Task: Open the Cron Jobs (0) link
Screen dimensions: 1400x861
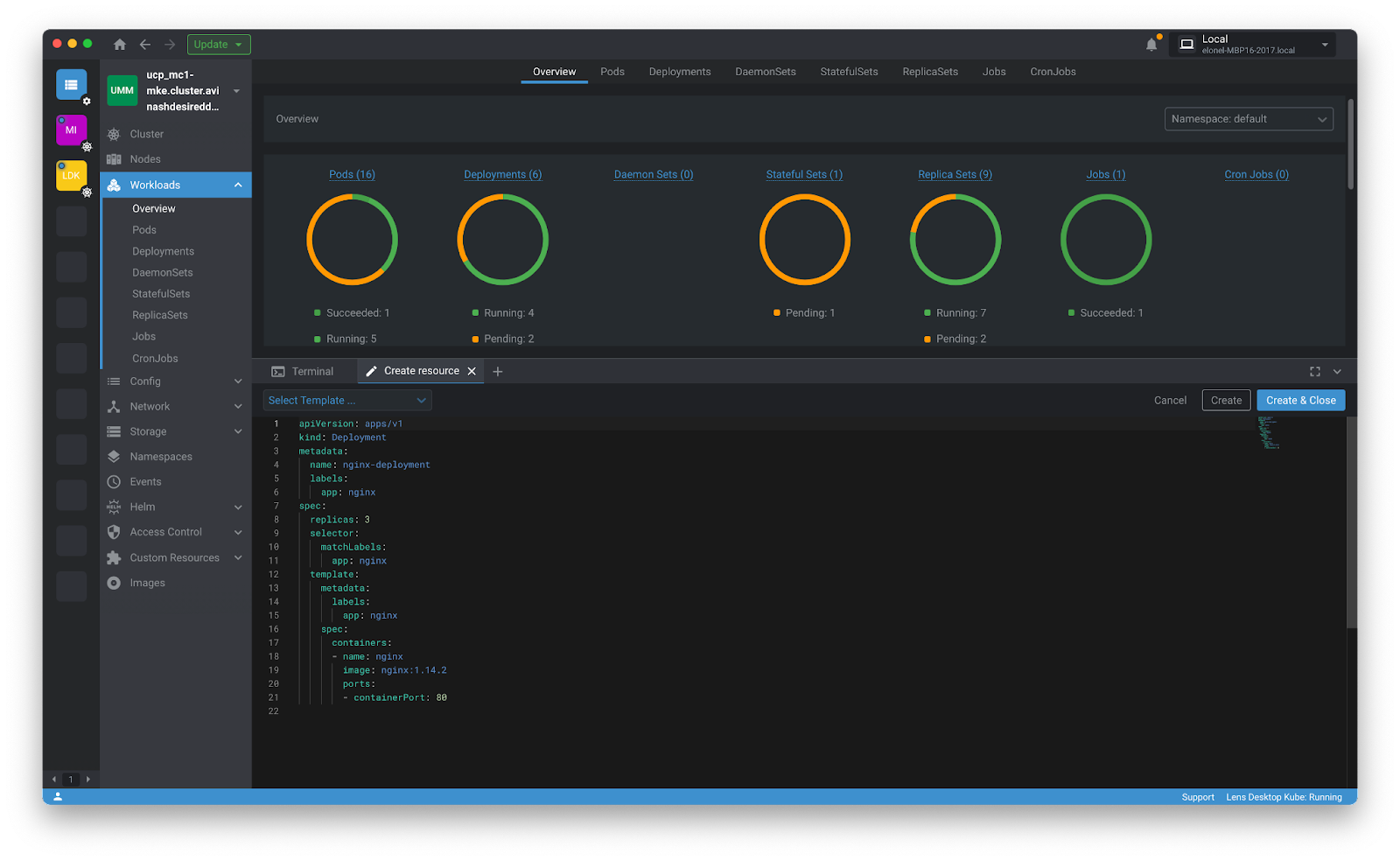Action: 1256,175
